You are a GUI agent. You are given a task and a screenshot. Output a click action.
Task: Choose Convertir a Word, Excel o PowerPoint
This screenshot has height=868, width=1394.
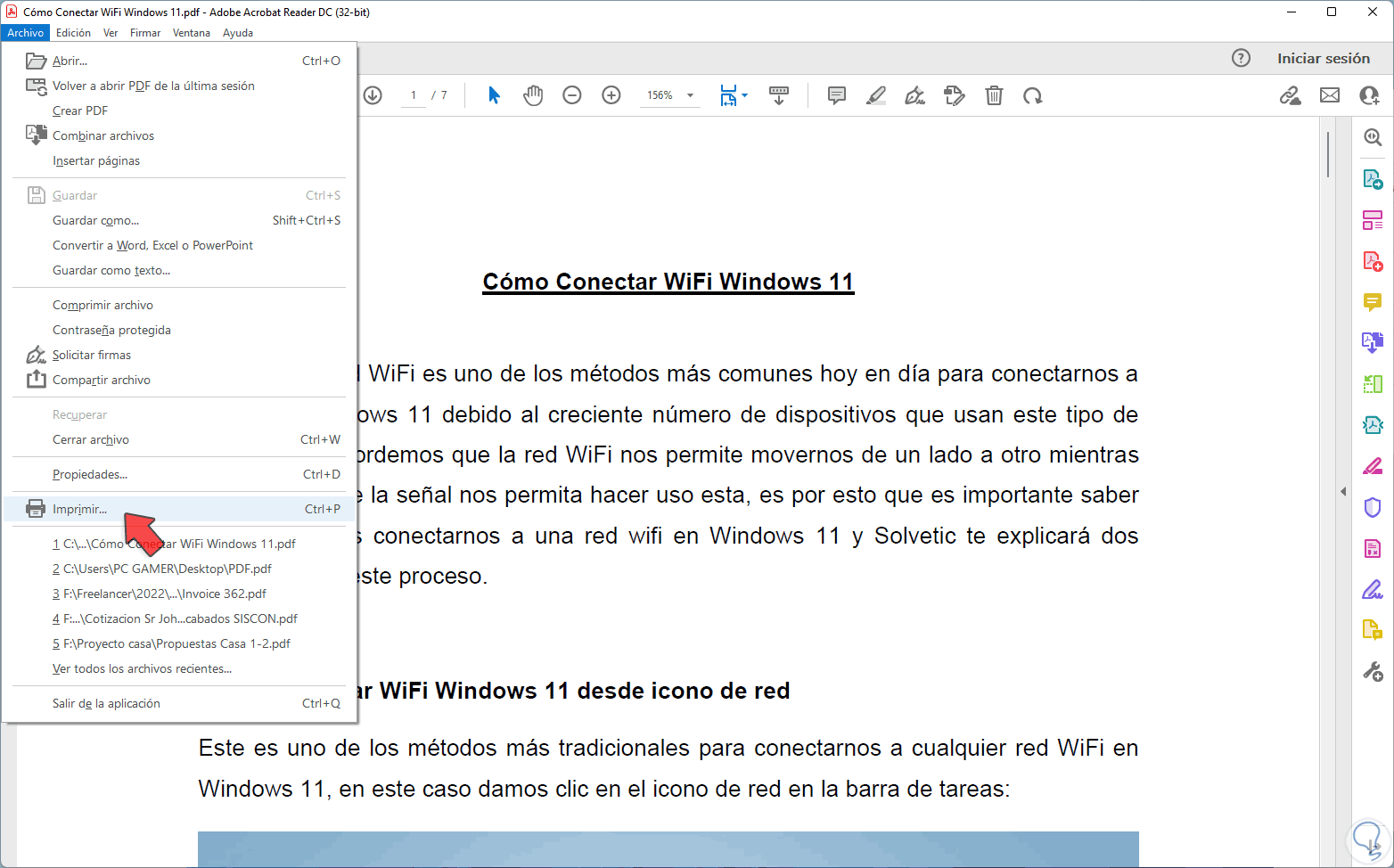tap(179, 245)
